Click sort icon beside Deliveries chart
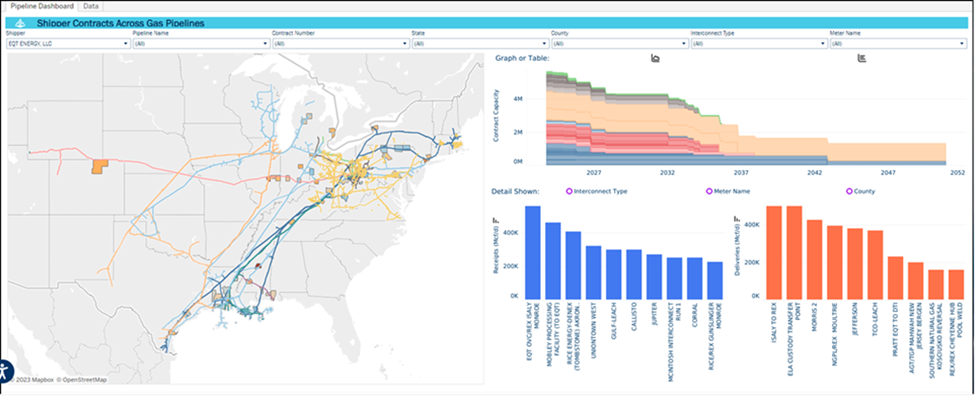 (x=737, y=219)
